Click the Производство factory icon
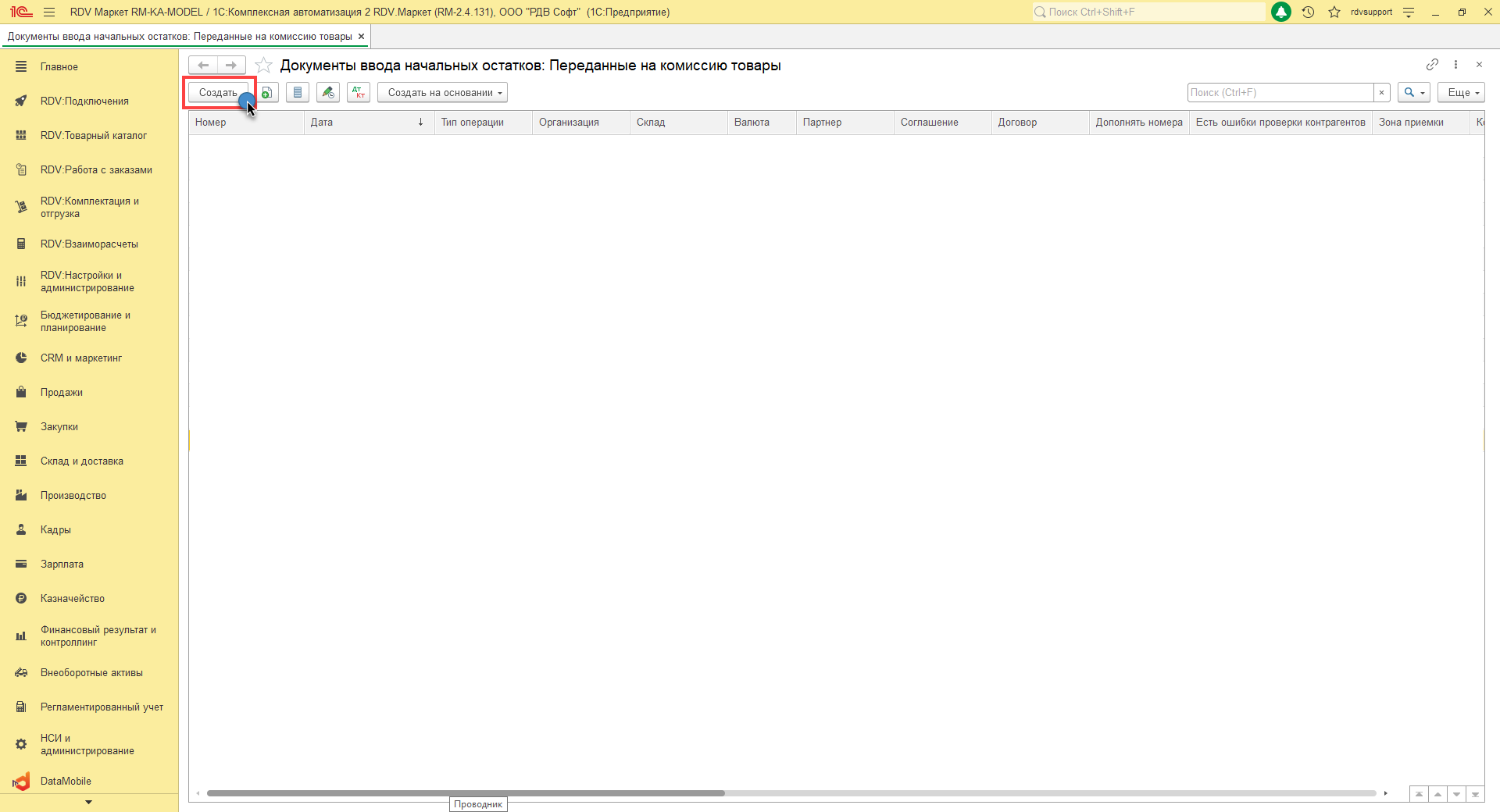Image resolution: width=1500 pixels, height=812 pixels. (21, 495)
